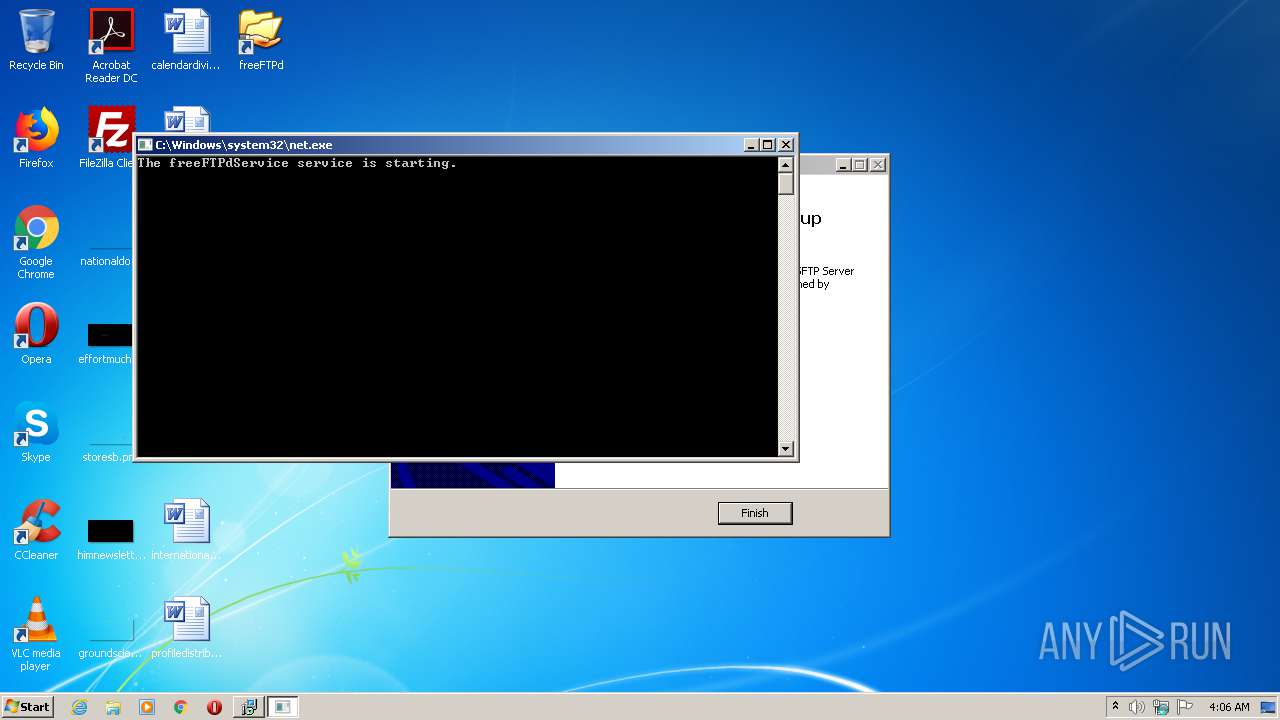The height and width of the screenshot is (720, 1280).
Task: Open Windows Explorer from the taskbar
Action: click(x=113, y=707)
